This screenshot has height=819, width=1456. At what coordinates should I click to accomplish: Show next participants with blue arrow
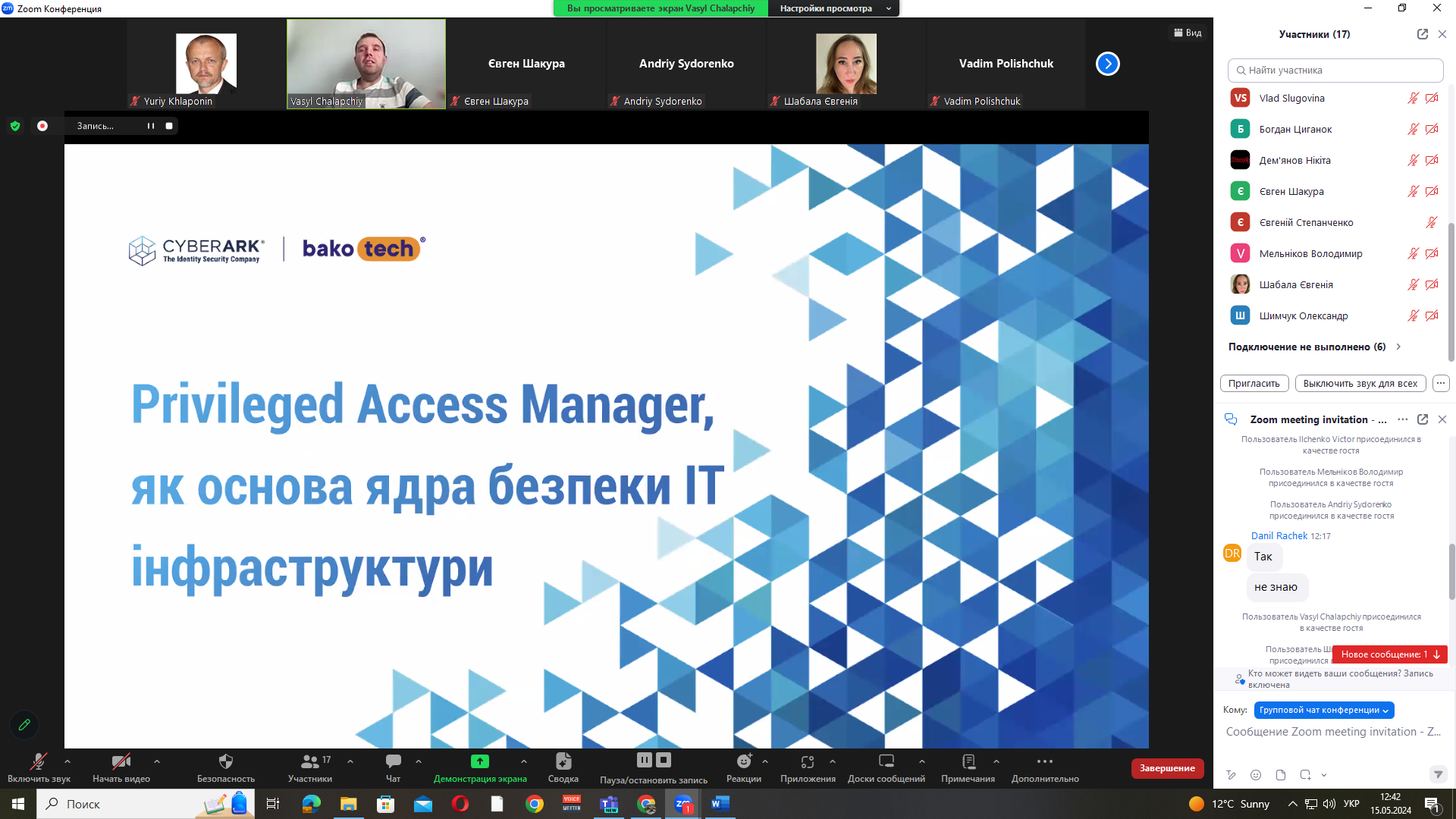(x=1107, y=64)
